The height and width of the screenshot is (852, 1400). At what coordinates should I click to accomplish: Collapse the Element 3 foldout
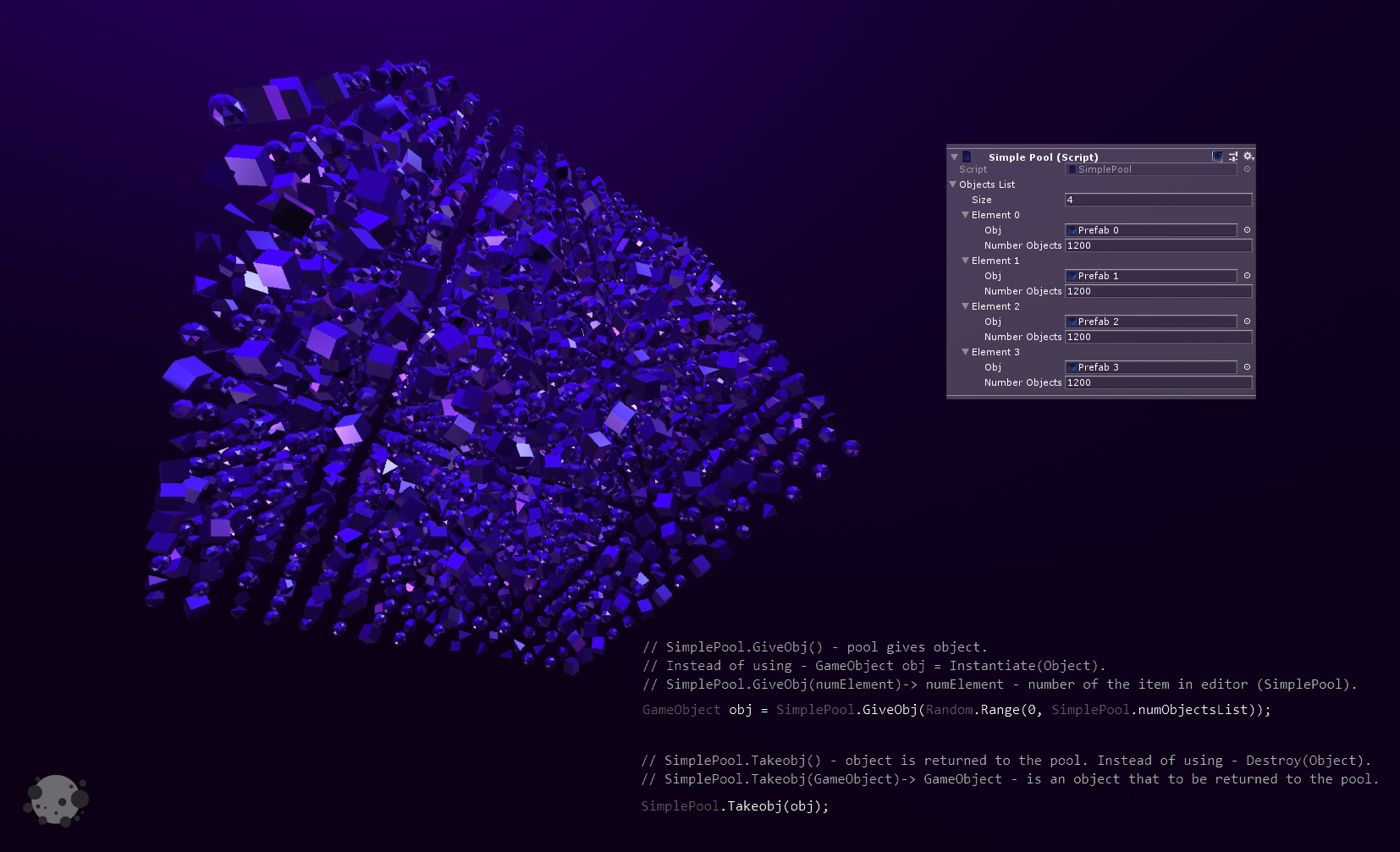[965, 352]
